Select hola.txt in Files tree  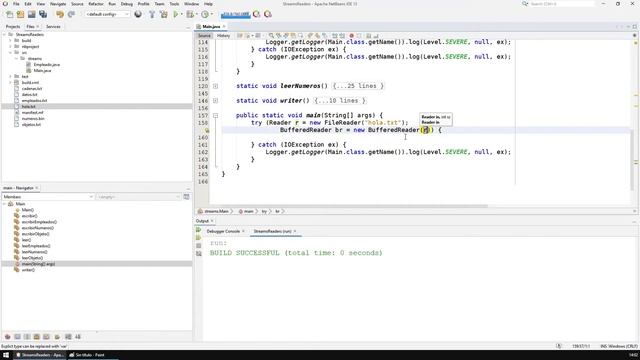(x=29, y=107)
